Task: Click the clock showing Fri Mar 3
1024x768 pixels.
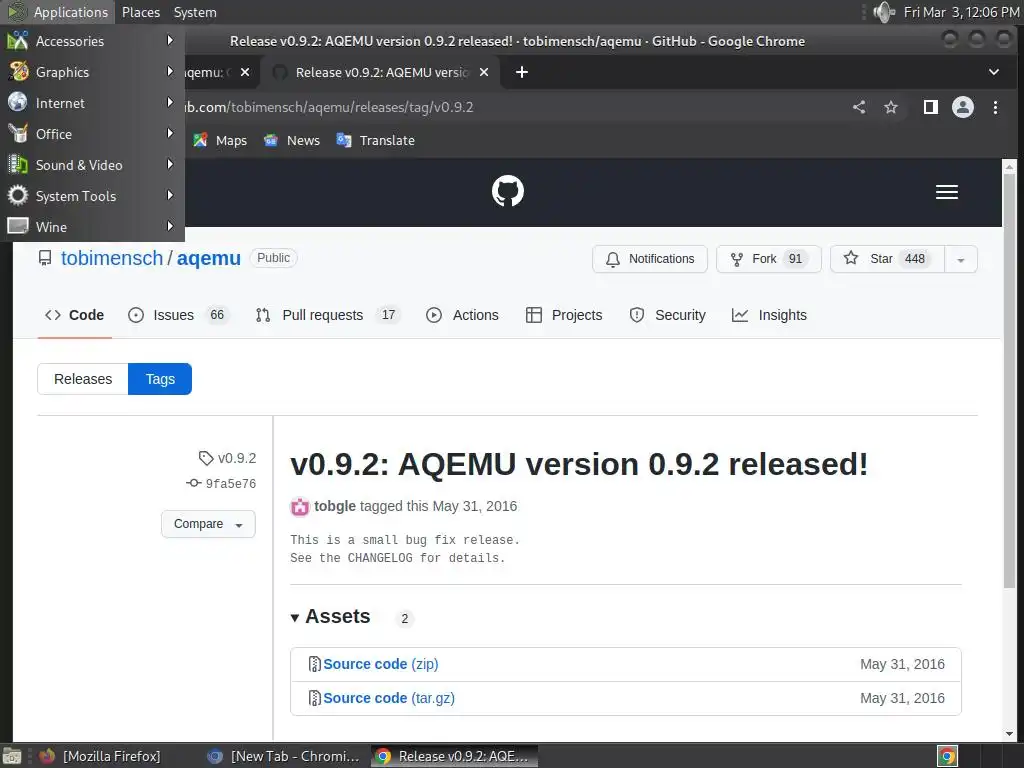Action: pos(961,12)
